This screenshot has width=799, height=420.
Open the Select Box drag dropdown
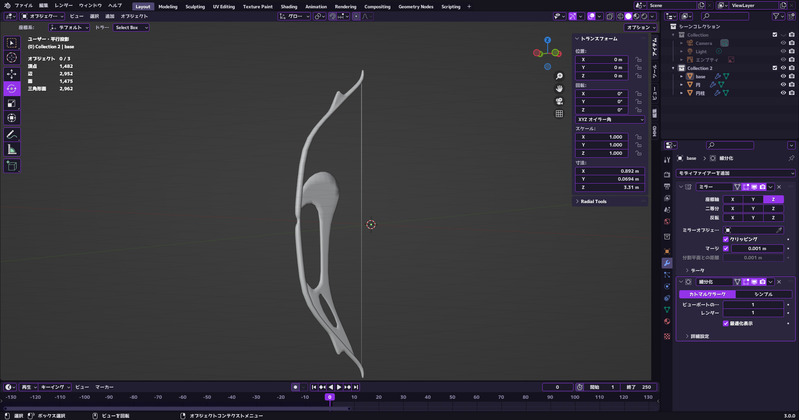pos(131,28)
